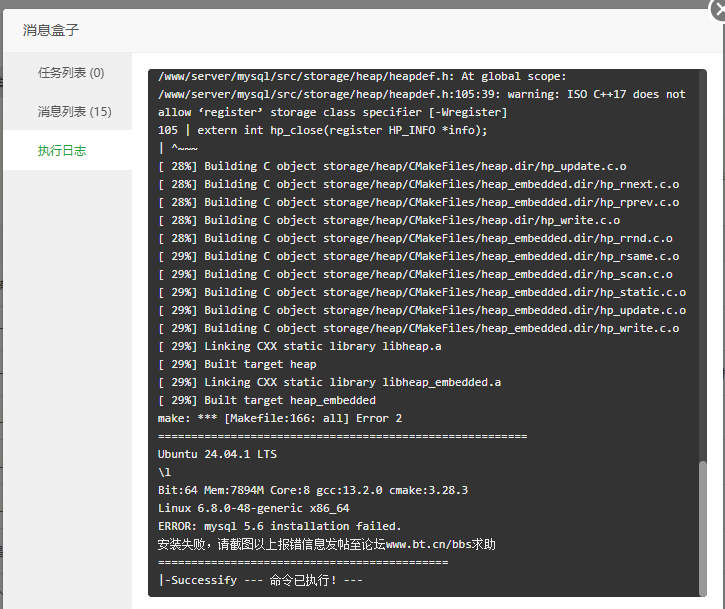The height and width of the screenshot is (609, 725).
Task: Click the heap_embedded.dir/hp_rrnd.c.o build line
Action: [x=415, y=239]
